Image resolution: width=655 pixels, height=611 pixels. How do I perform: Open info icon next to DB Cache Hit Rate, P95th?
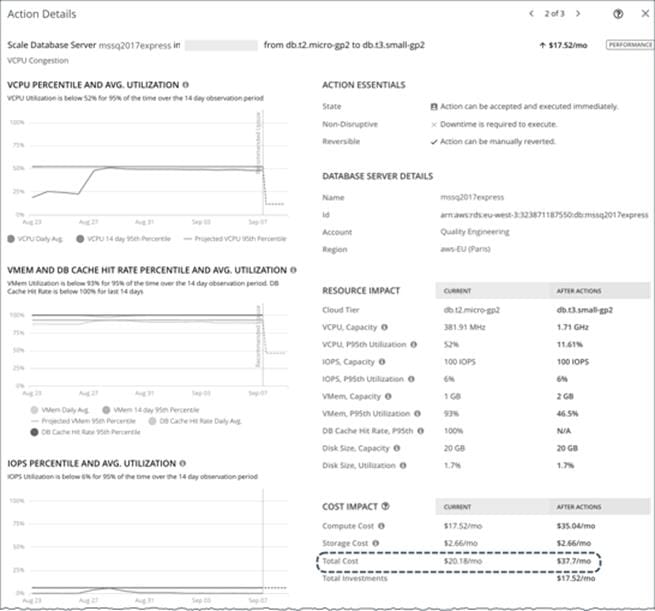(421, 431)
